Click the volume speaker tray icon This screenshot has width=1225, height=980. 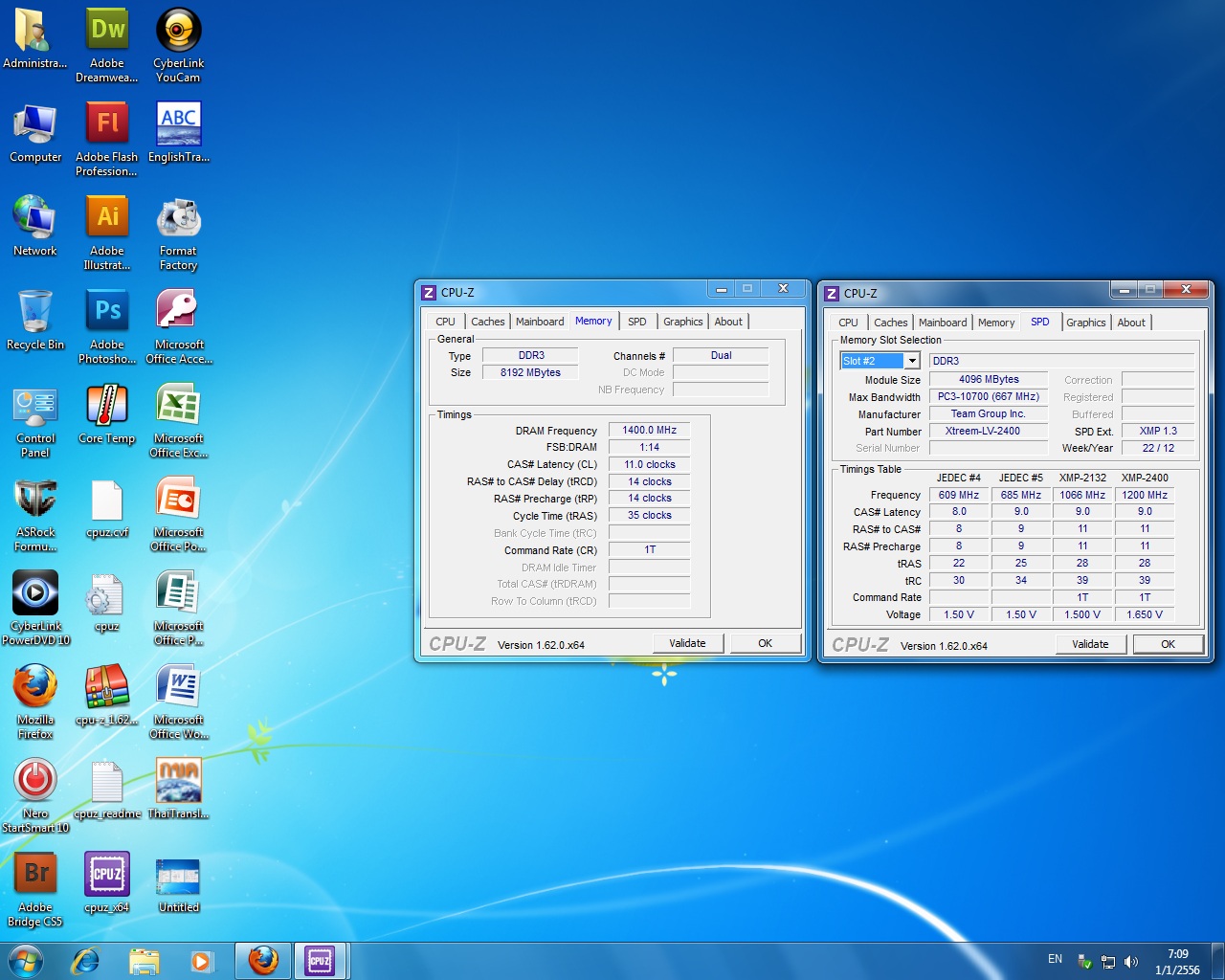point(1131,961)
